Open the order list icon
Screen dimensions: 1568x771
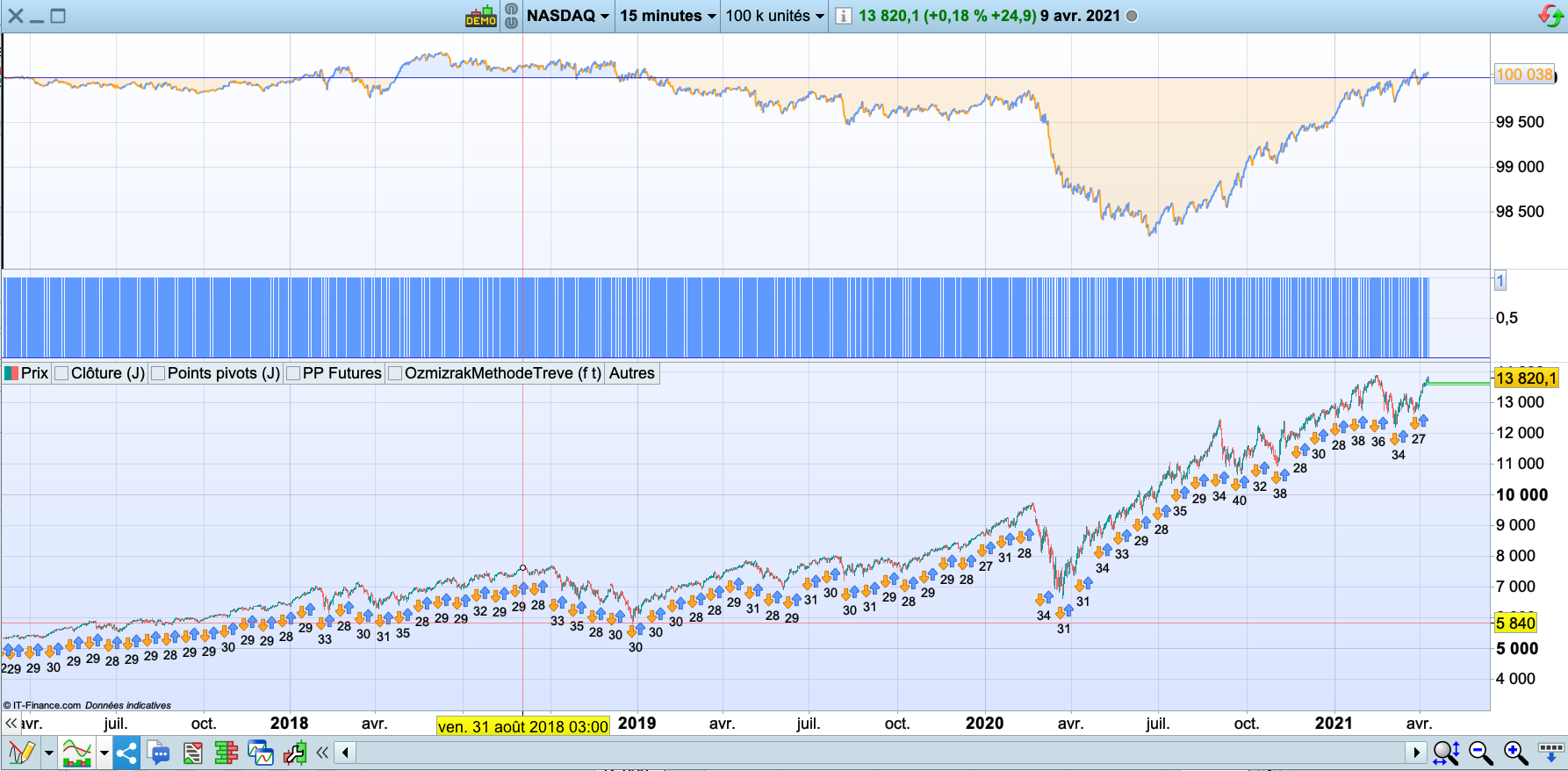192,753
